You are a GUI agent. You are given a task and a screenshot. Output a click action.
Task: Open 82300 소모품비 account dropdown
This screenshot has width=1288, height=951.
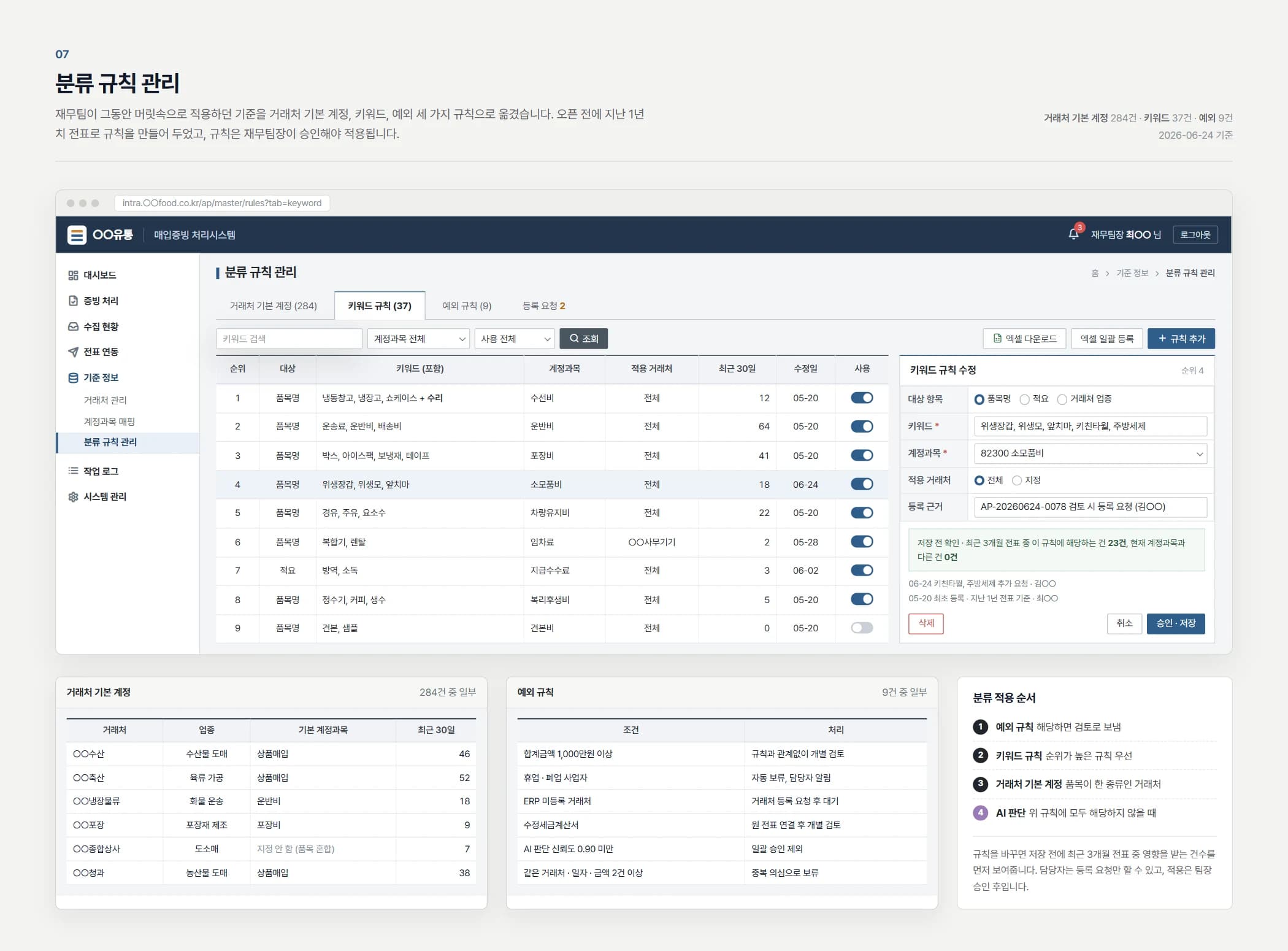pyautogui.click(x=1090, y=453)
